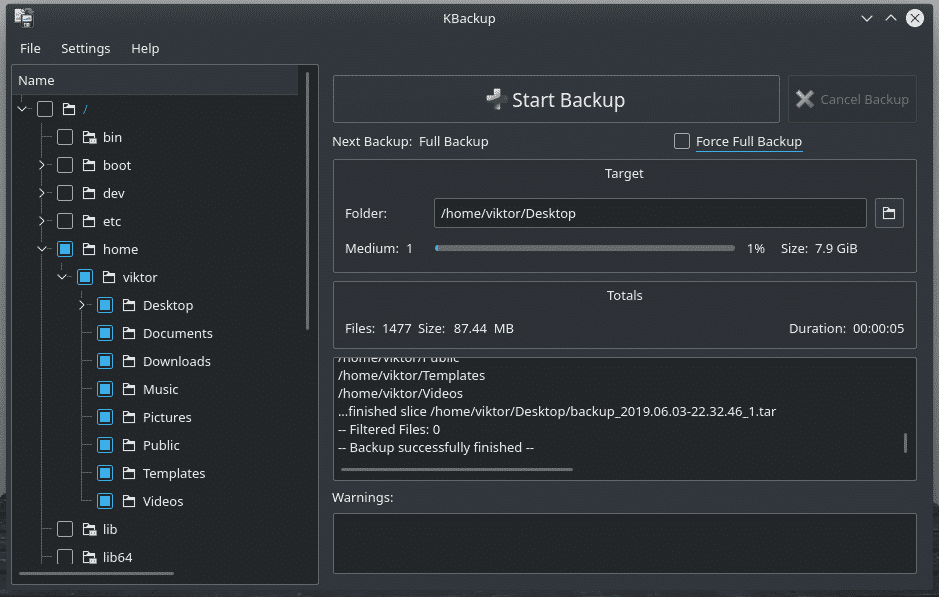The image size is (939, 597).
Task: Collapse the viktor folder node
Action: [62, 277]
